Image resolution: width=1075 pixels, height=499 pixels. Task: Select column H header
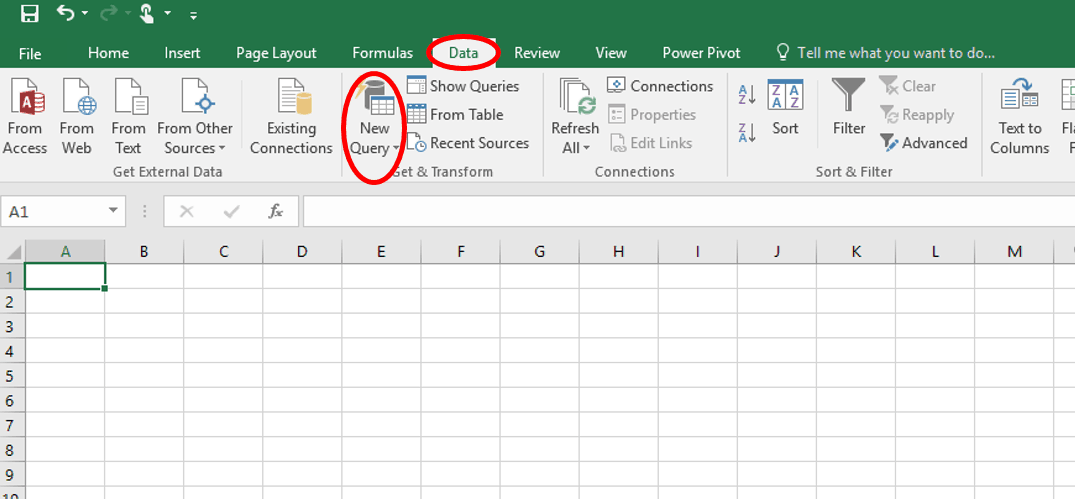tap(618, 252)
